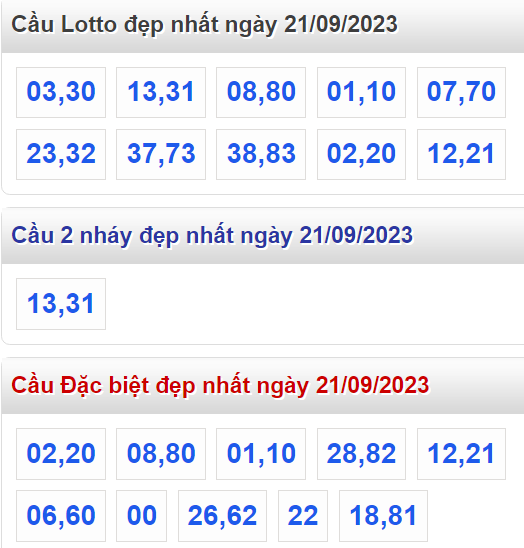
Task: Click Cầu 2 nháy đẹp nhất heading
Action: coord(212,235)
